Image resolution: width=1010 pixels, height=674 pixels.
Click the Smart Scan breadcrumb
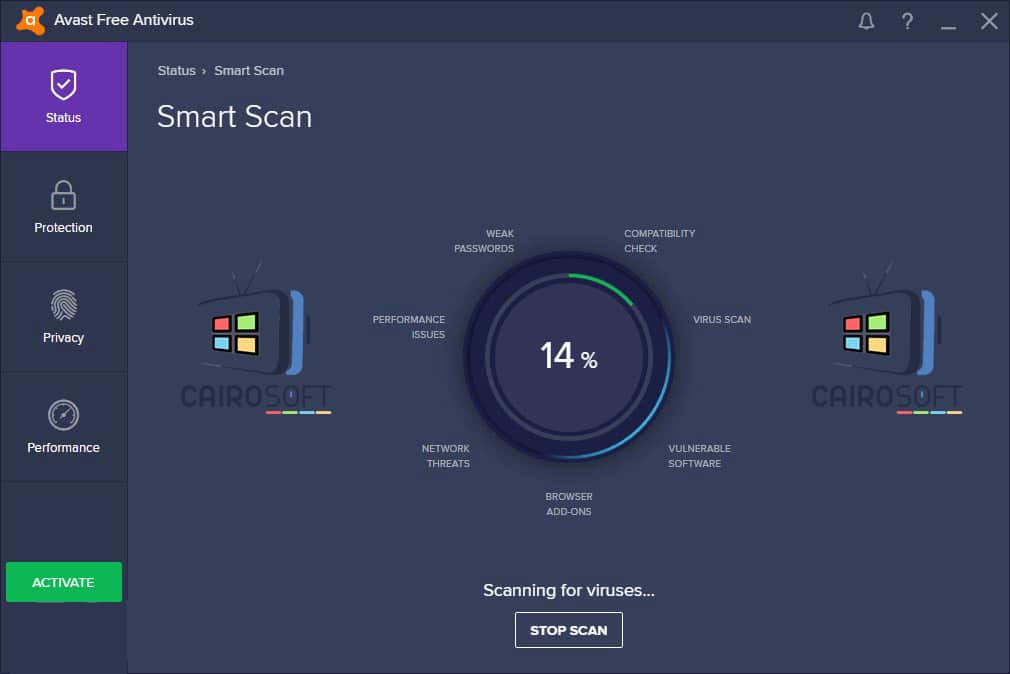pyautogui.click(x=249, y=71)
